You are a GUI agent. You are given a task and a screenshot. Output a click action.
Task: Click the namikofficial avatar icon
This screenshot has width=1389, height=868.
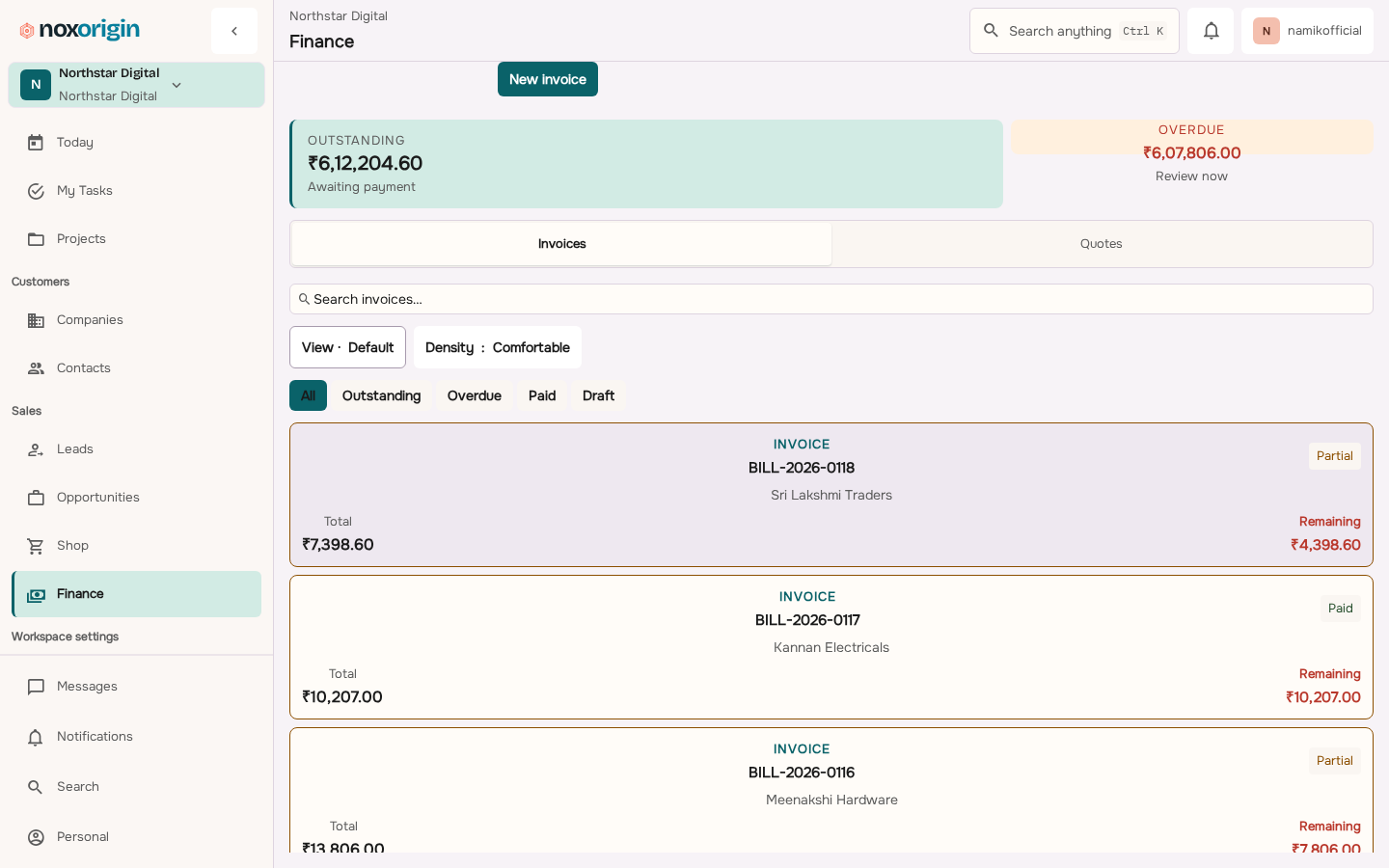[1266, 31]
